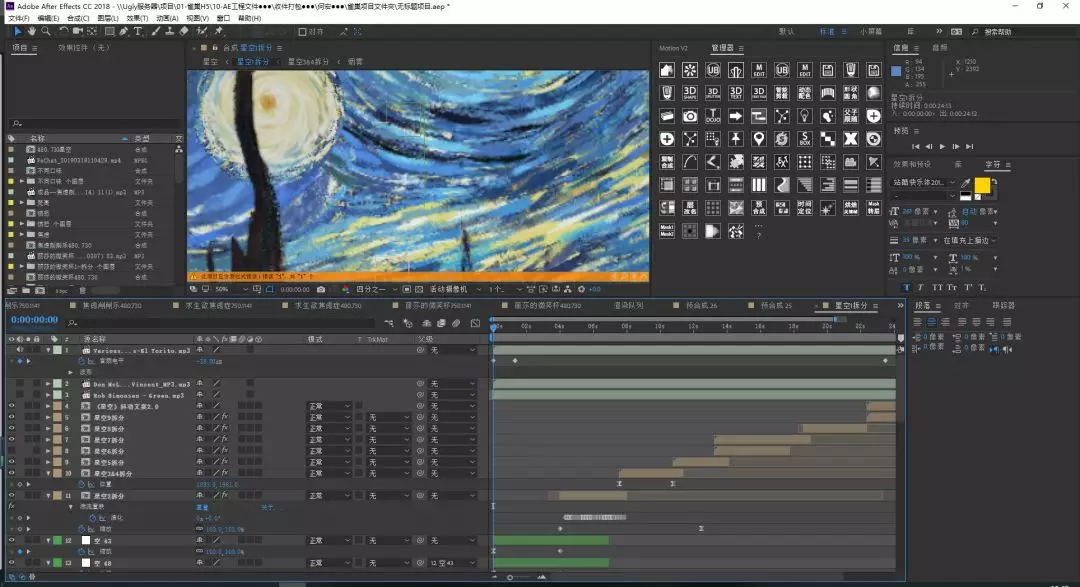
Task: Click the 3D TEXT script icon
Action: [x=736, y=93]
